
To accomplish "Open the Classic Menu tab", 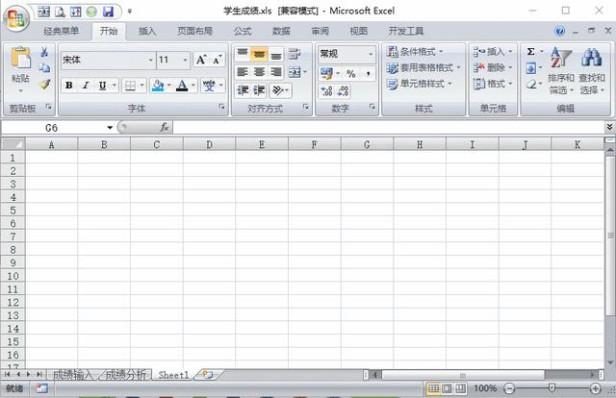I will click(61, 31).
